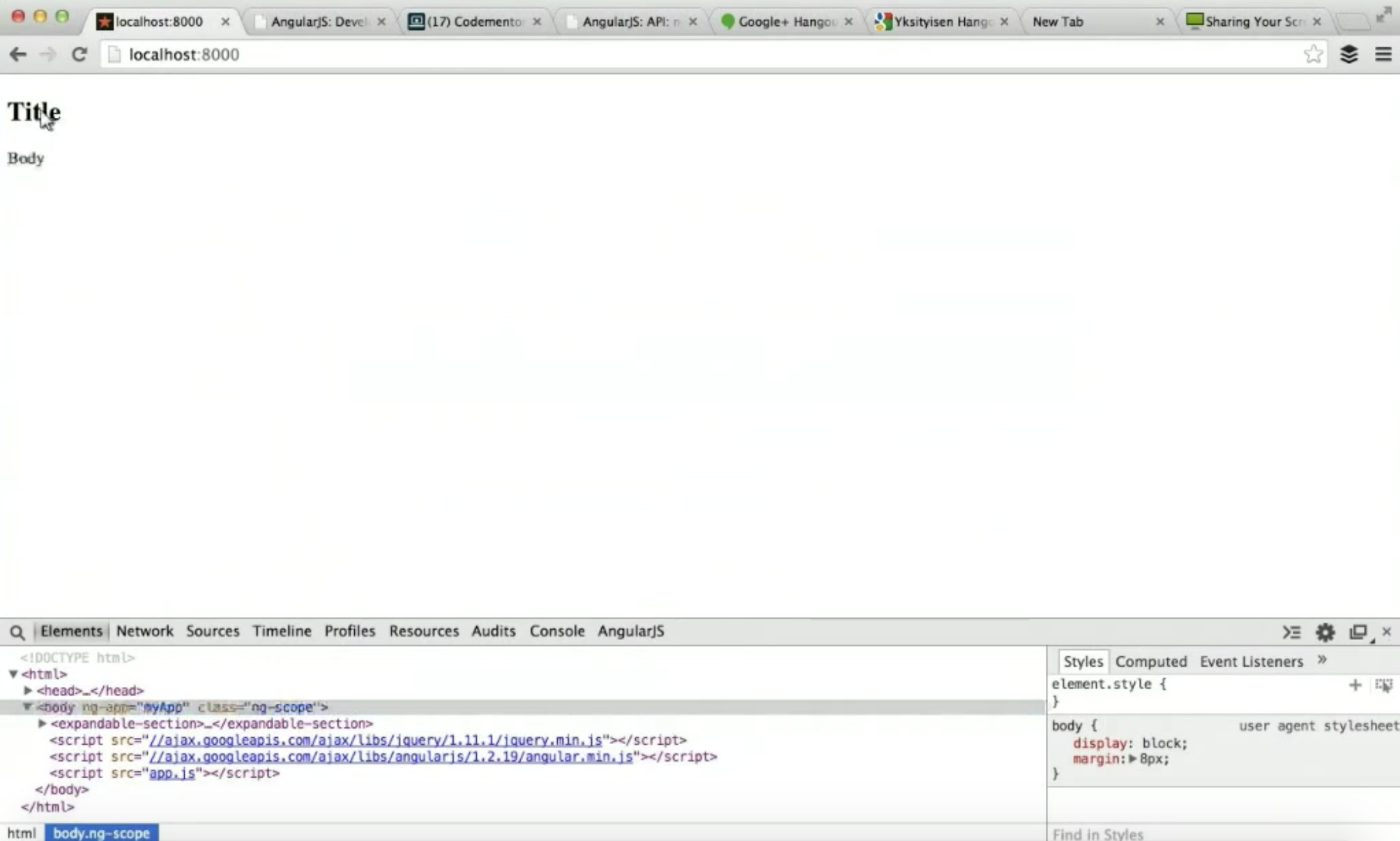Click the DevTools inspect element magnifier icon

point(17,632)
